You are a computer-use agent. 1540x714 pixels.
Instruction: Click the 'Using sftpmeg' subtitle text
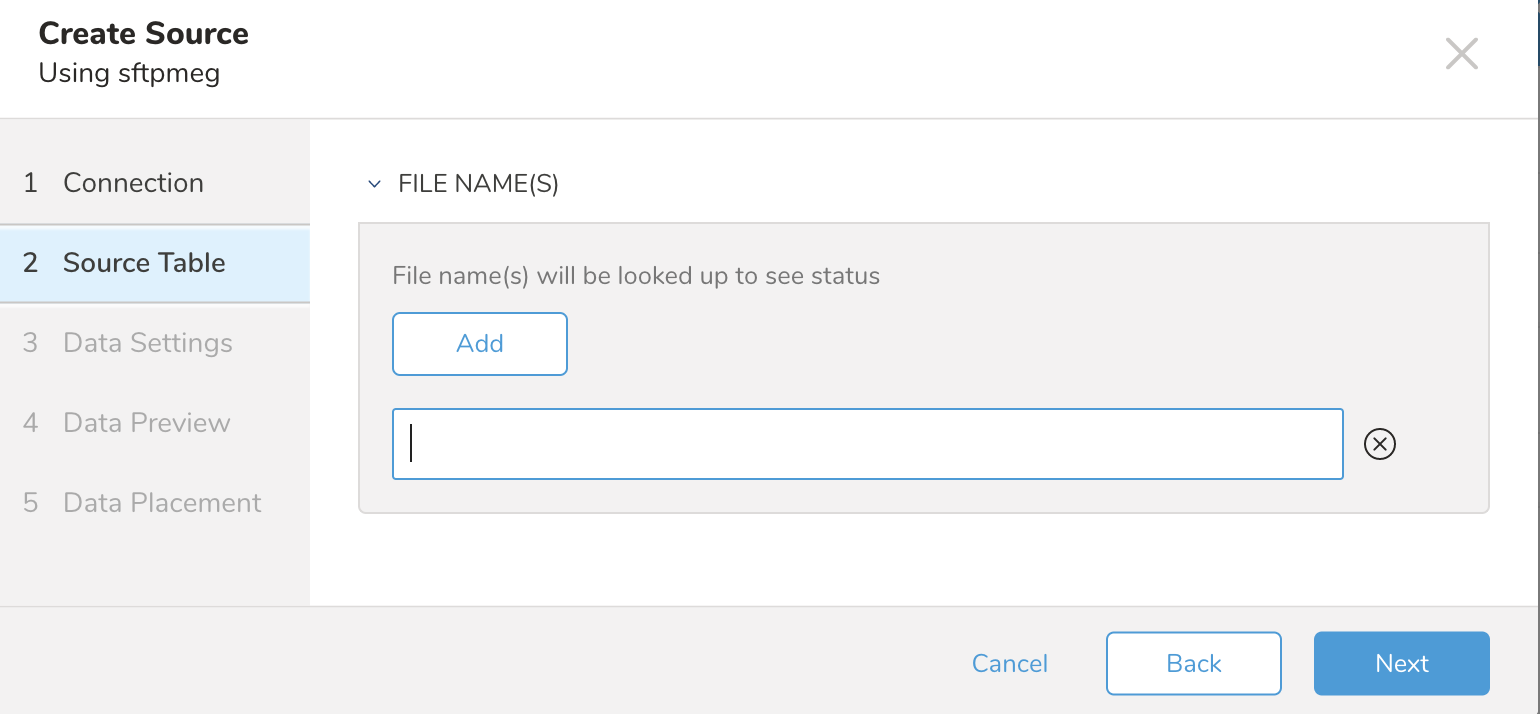(129, 73)
